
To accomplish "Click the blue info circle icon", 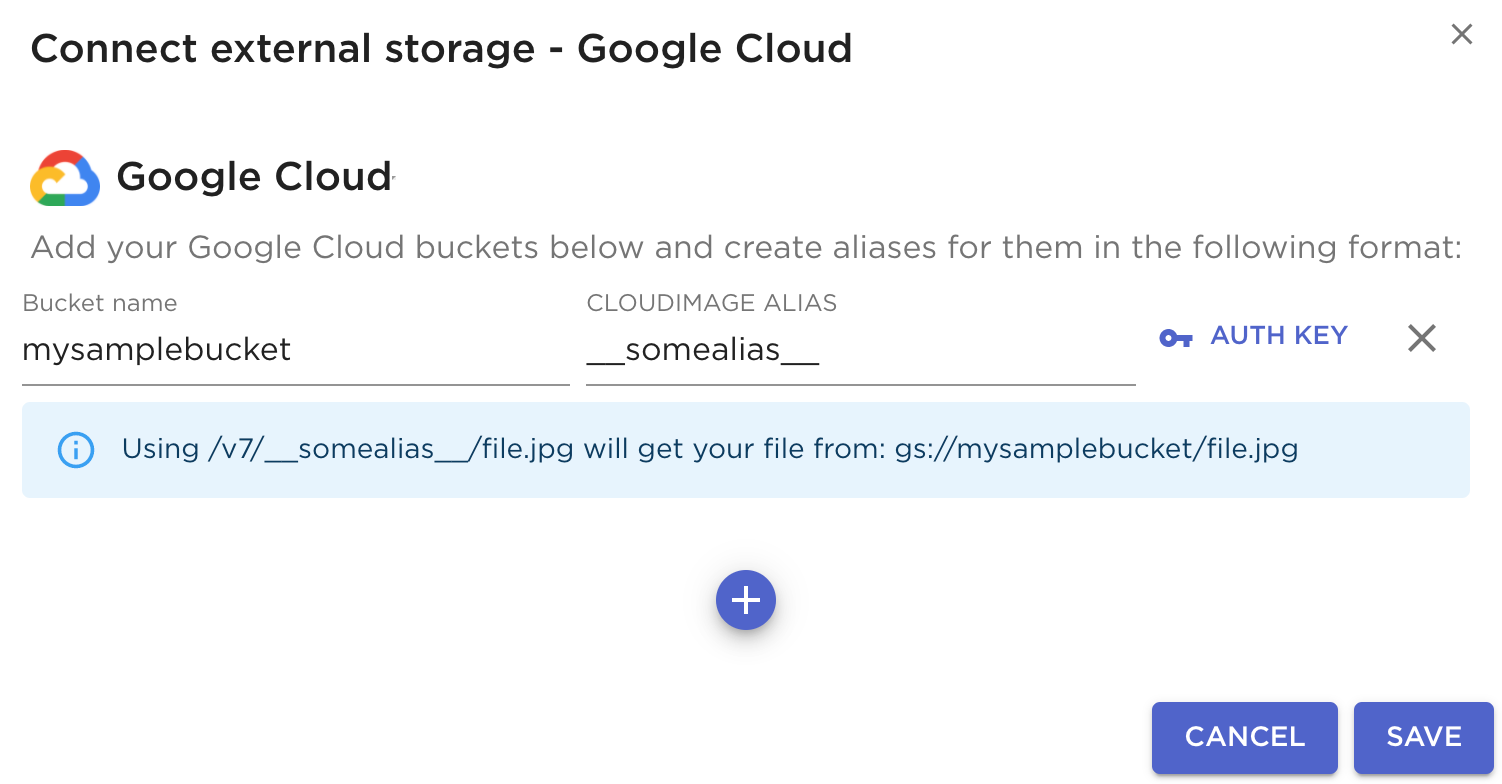I will [x=76, y=450].
